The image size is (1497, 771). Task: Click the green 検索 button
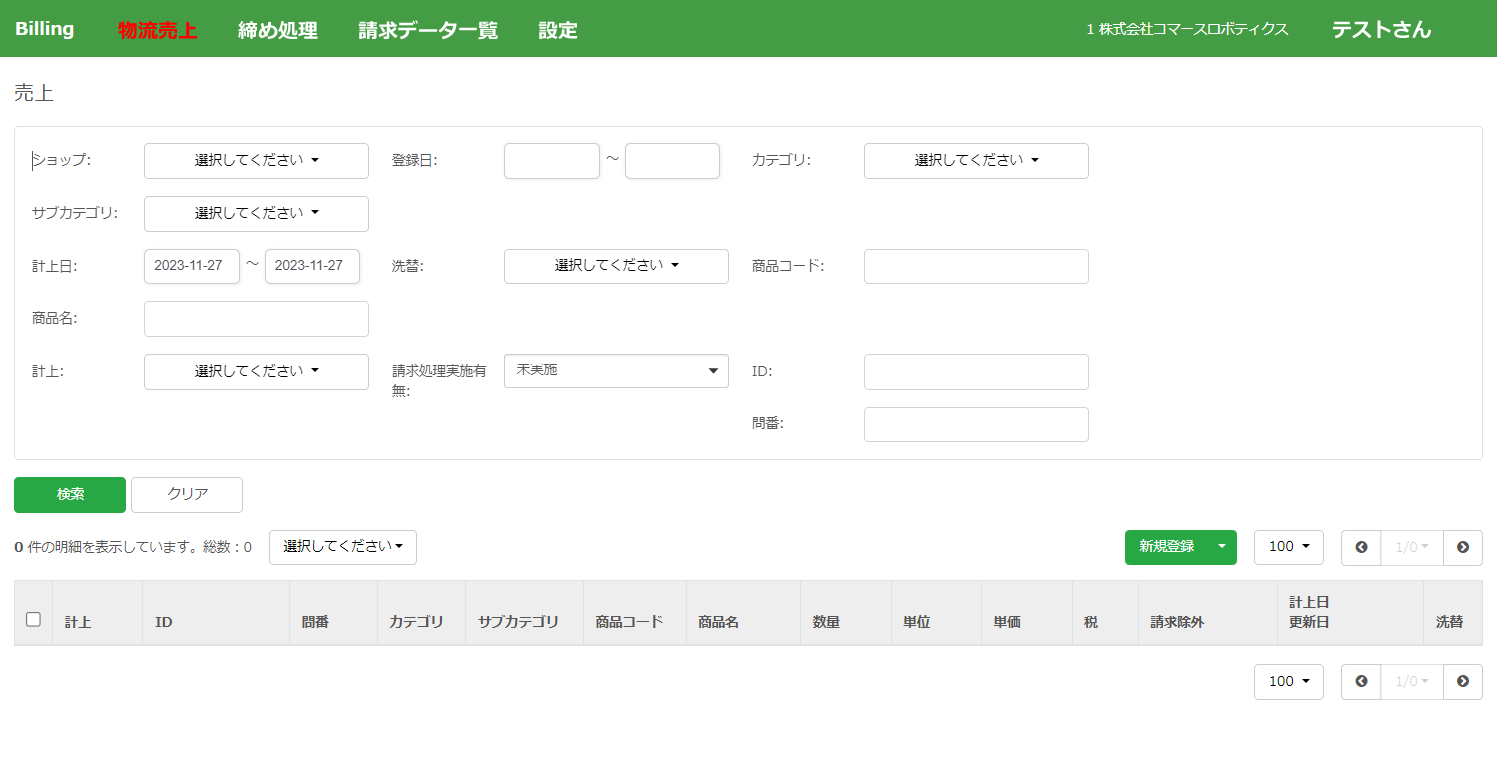click(70, 494)
